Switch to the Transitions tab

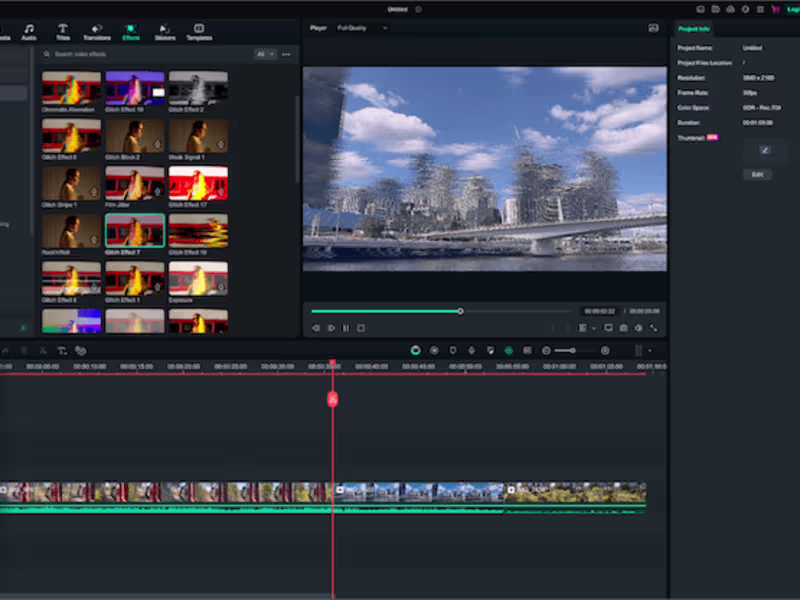[x=97, y=31]
